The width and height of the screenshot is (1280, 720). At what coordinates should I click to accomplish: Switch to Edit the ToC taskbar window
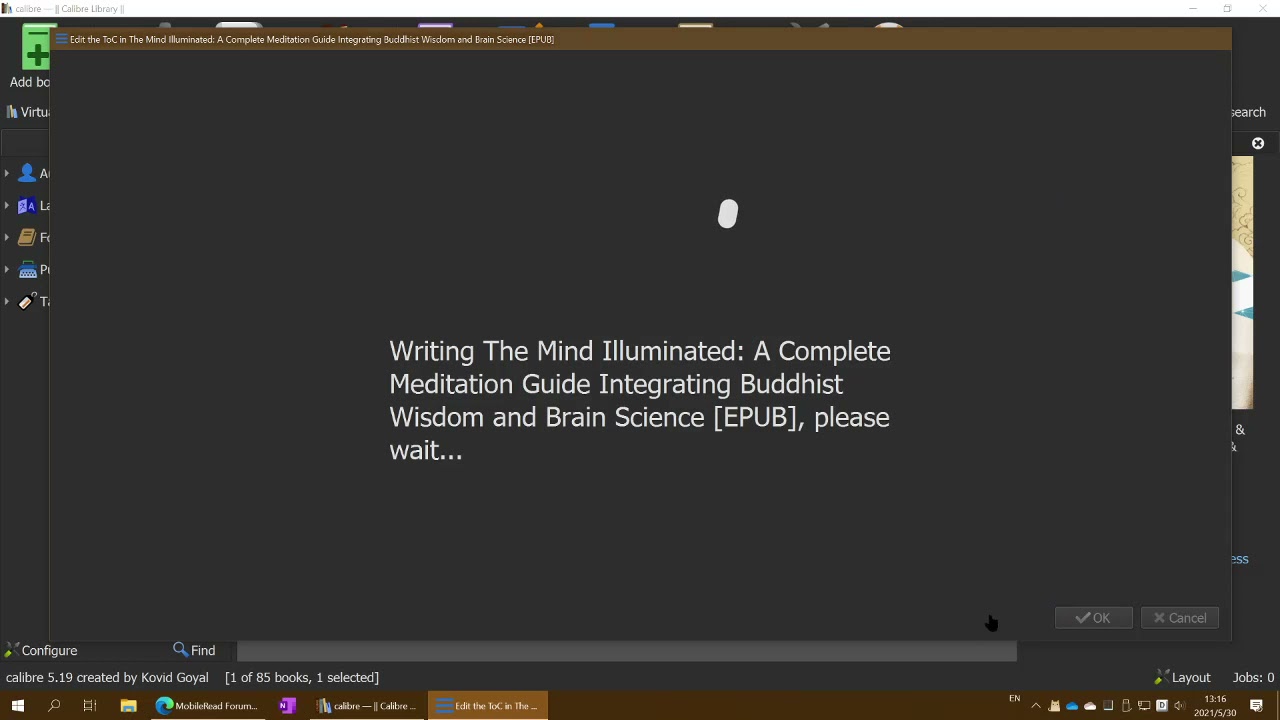[488, 706]
